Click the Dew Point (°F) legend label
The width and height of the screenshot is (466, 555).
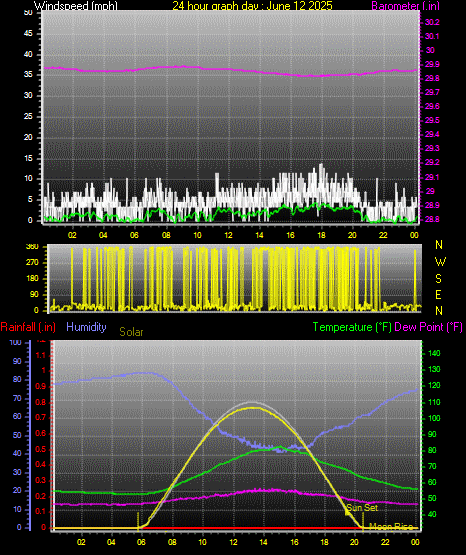[x=428, y=327]
